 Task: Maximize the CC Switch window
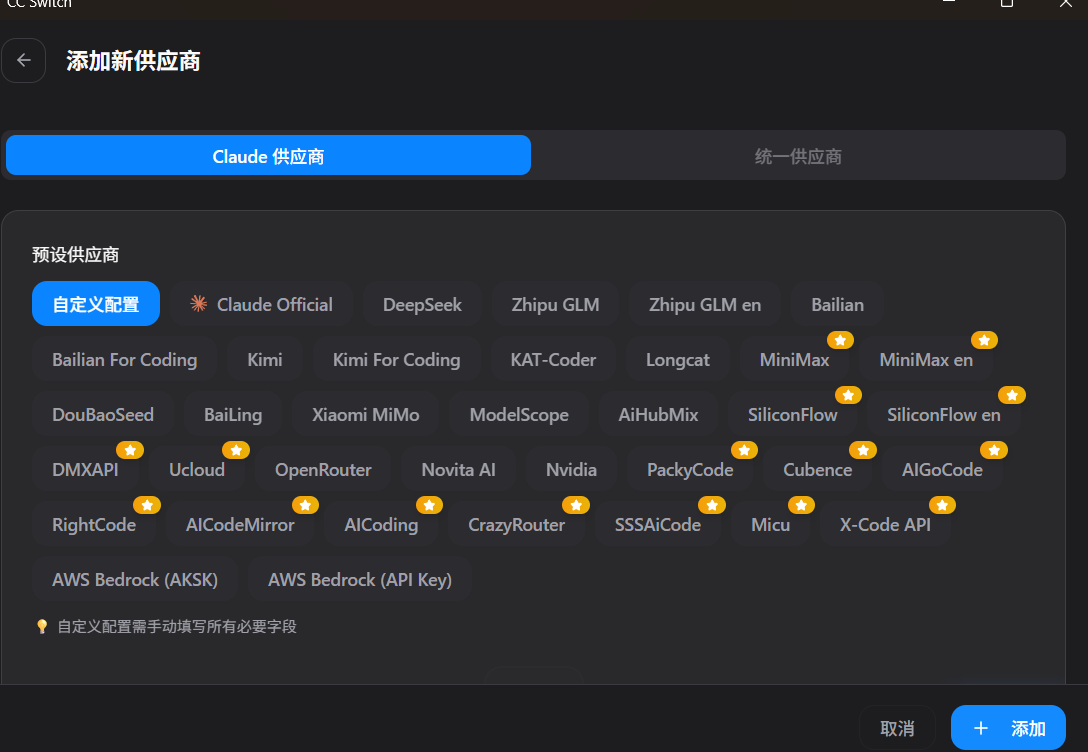(1007, 4)
